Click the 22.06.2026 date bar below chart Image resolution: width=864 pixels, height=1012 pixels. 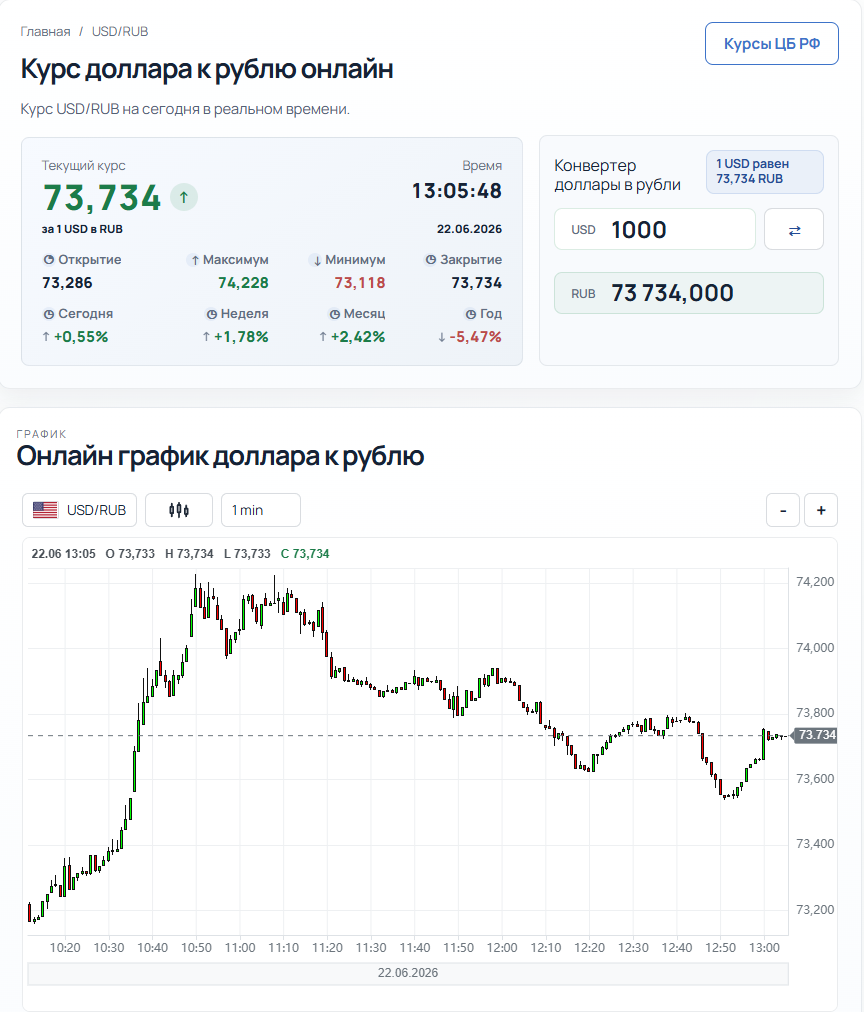(408, 973)
